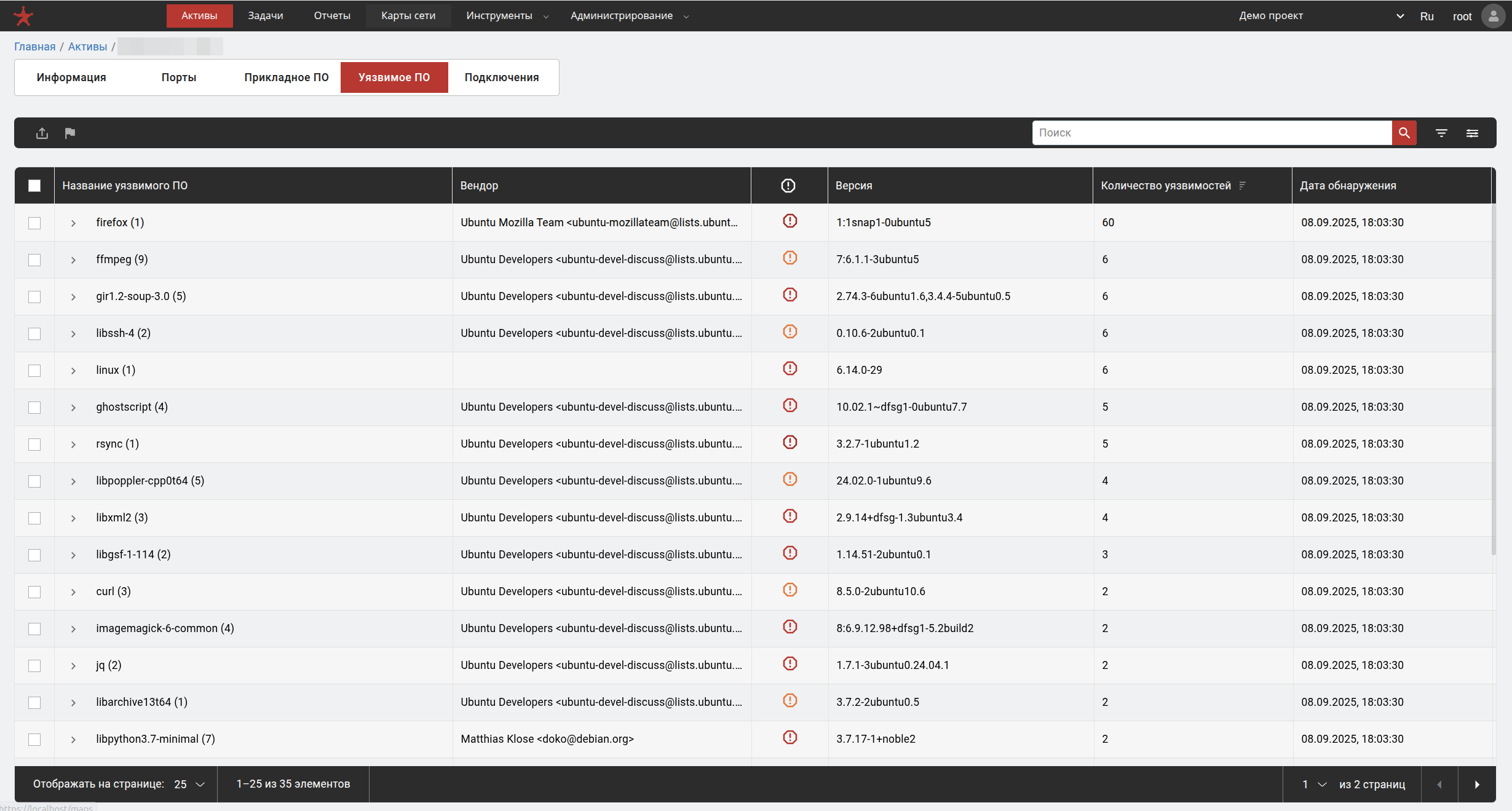Go to Главная breadcrumb link
Image resolution: width=1512 pixels, height=811 pixels.
pyautogui.click(x=35, y=47)
